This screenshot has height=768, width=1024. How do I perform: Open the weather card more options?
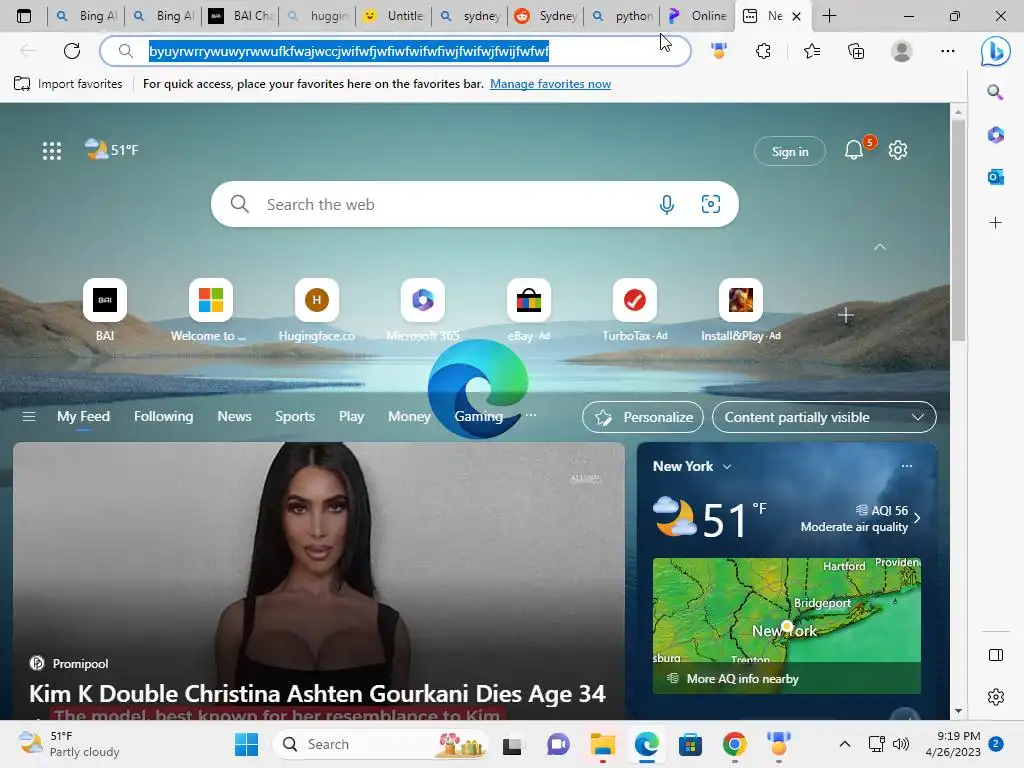906,466
